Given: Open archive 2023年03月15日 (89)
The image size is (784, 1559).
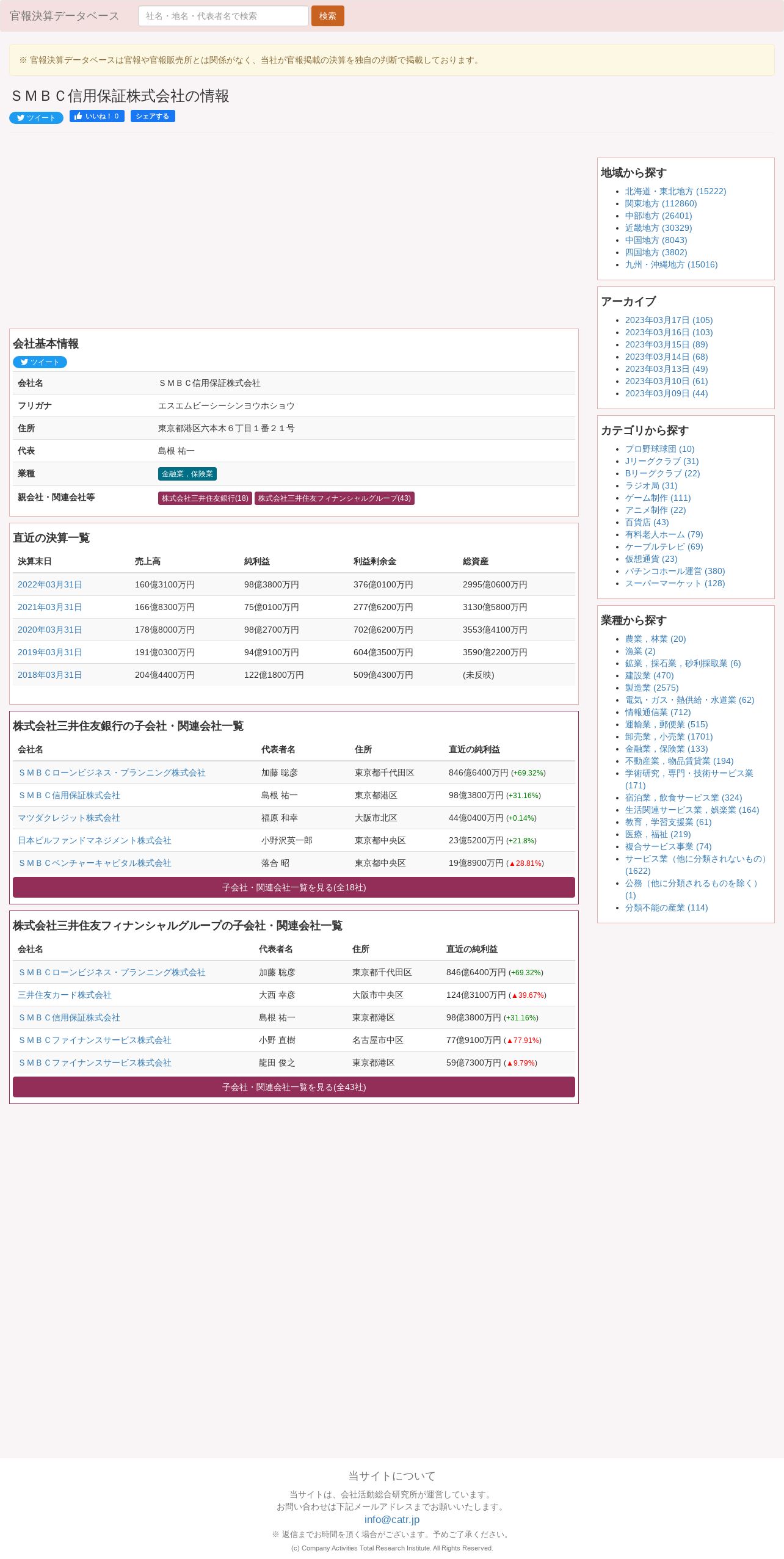Looking at the screenshot, I should point(666,344).
